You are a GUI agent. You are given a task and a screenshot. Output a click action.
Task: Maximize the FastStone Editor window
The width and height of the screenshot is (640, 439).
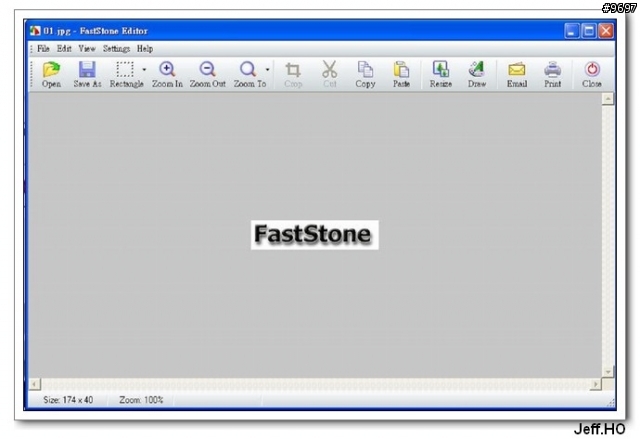tap(589, 31)
